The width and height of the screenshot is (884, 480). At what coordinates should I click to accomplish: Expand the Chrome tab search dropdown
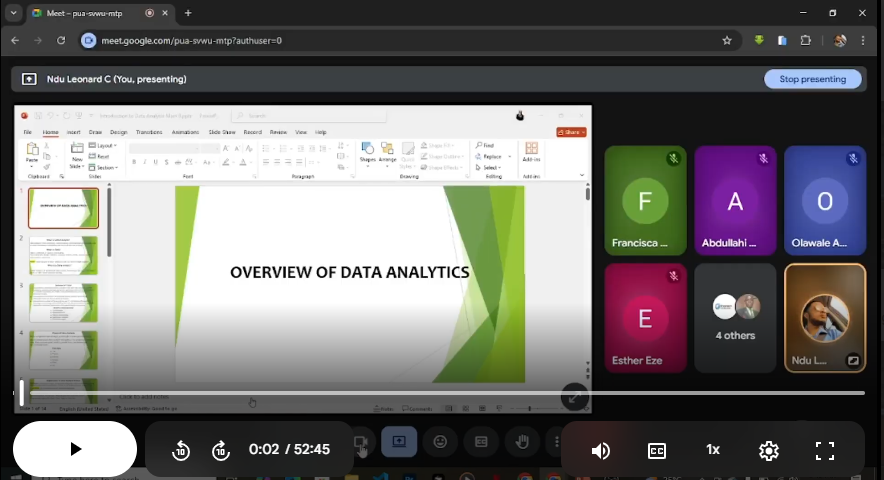pyautogui.click(x=13, y=13)
